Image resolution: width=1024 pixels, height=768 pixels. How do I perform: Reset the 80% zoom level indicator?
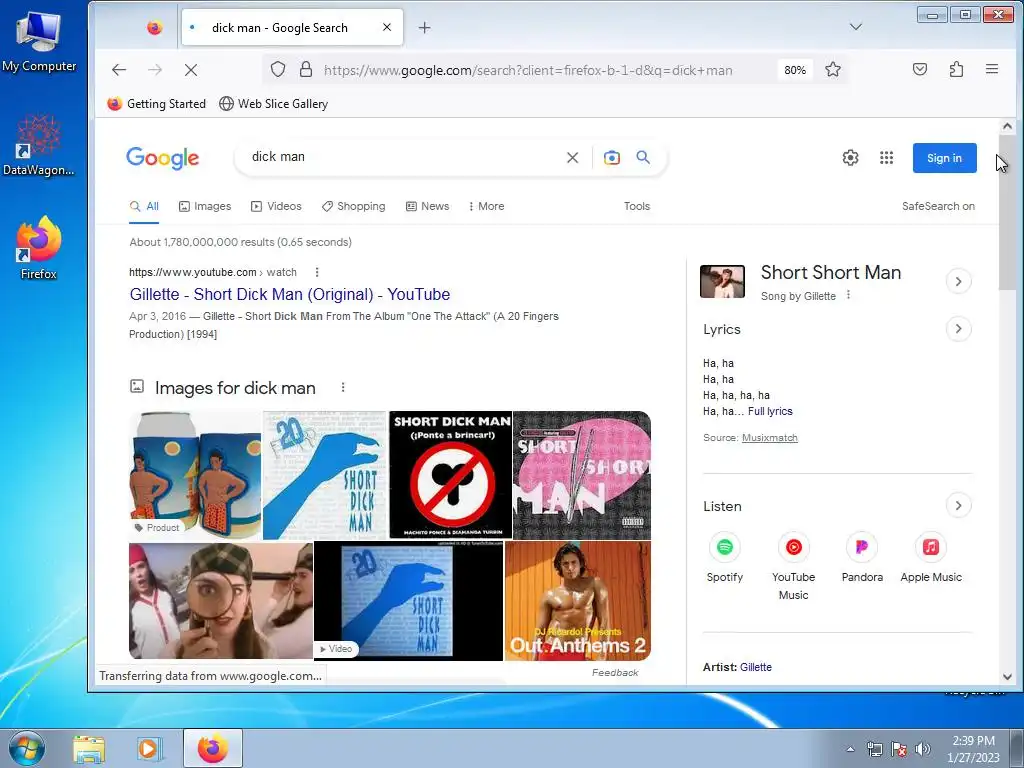point(795,70)
